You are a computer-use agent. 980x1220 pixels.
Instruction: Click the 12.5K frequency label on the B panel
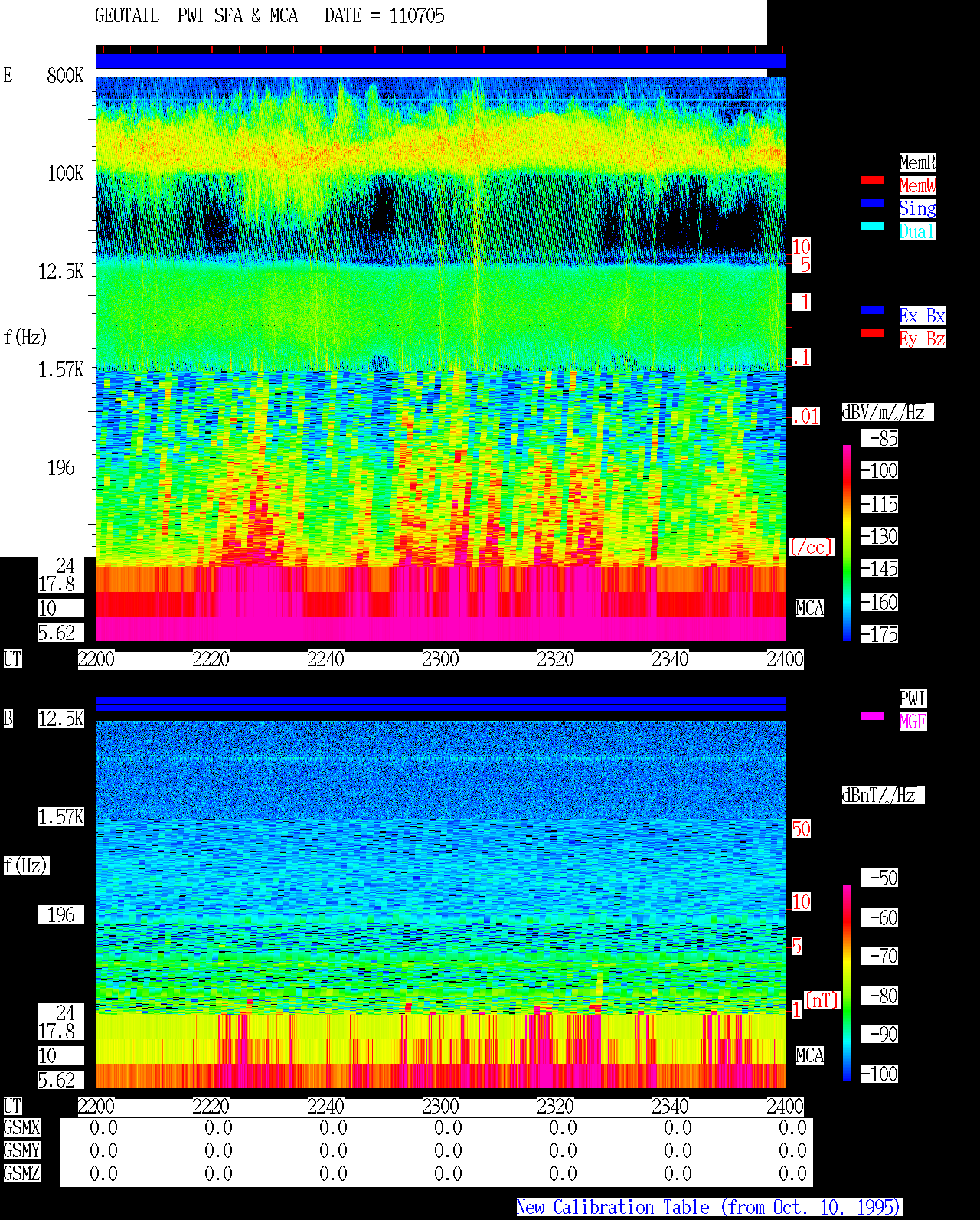[61, 719]
